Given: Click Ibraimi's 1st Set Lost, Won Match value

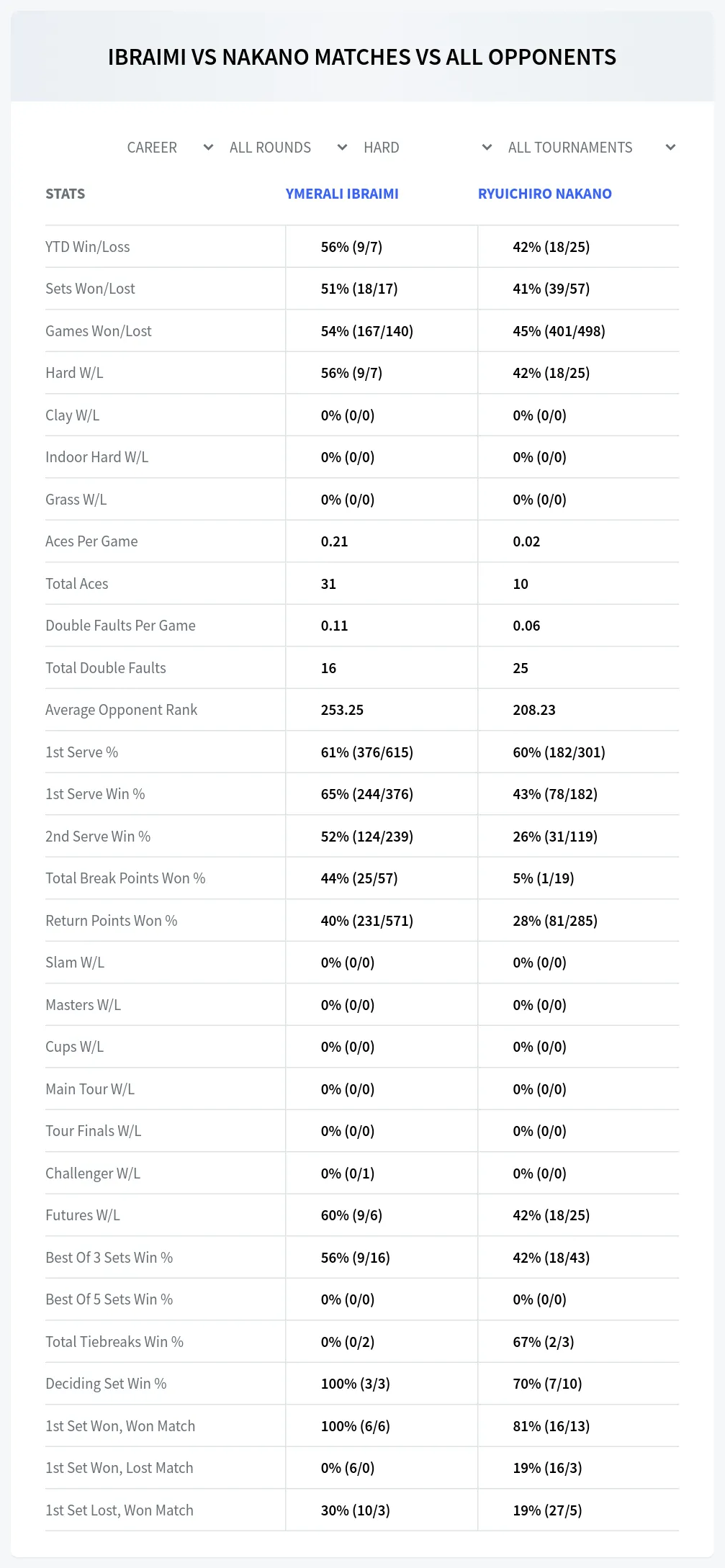Looking at the screenshot, I should point(356,1510).
